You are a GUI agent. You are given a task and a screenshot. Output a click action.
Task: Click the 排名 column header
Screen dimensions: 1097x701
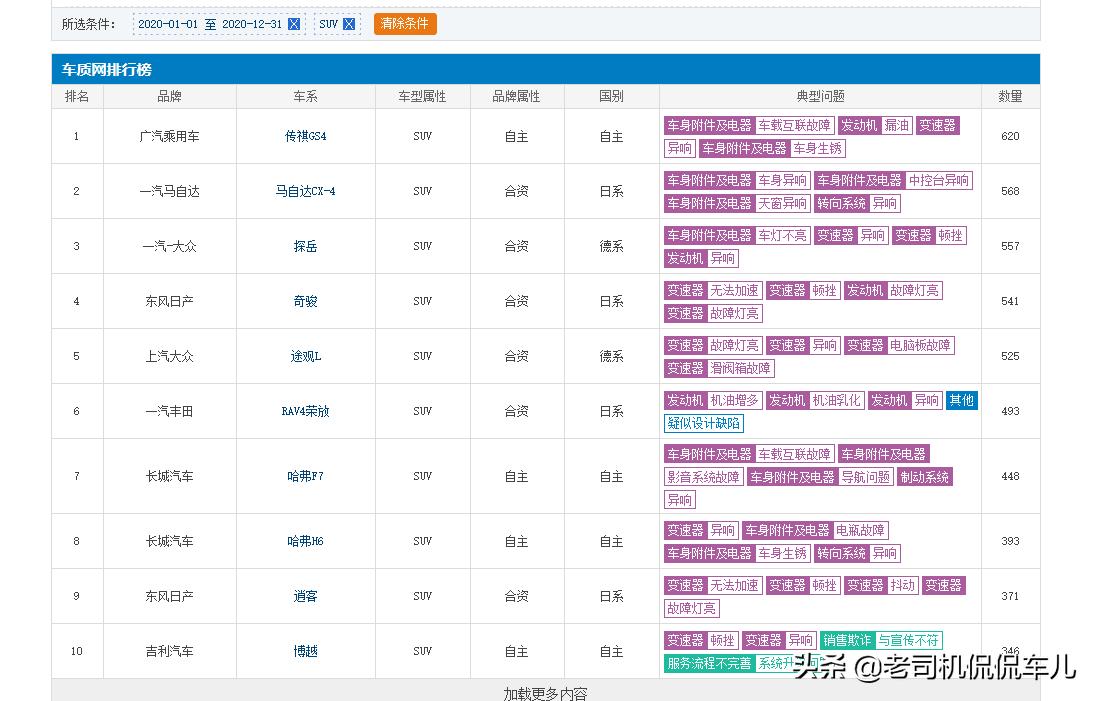coord(77,97)
